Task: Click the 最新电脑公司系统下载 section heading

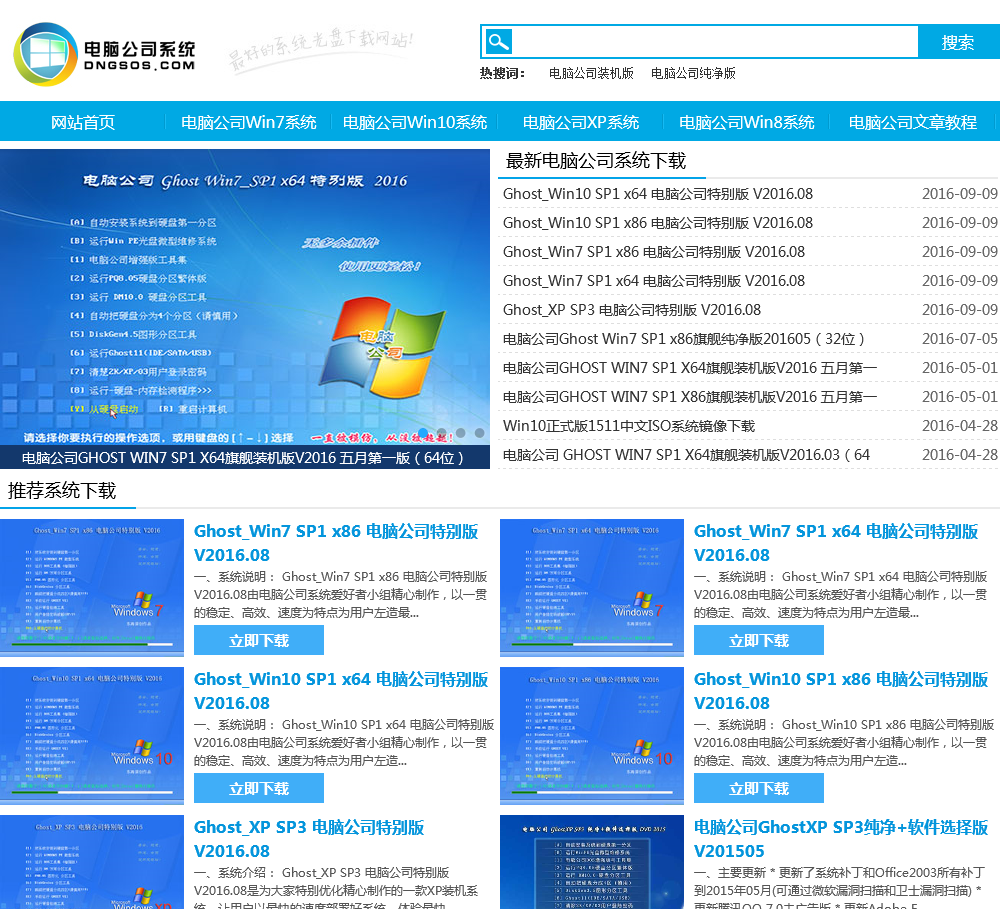Action: [x=596, y=161]
